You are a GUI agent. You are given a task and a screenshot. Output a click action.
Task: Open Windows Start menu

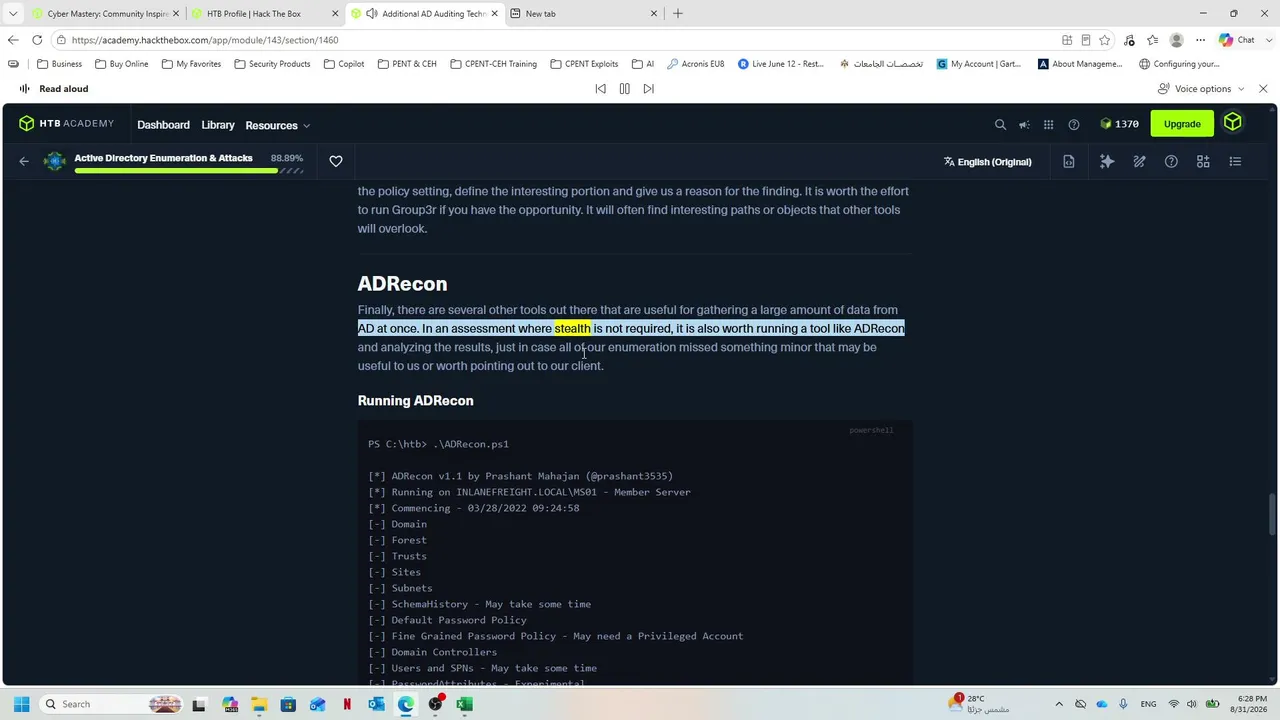pyautogui.click(x=21, y=704)
